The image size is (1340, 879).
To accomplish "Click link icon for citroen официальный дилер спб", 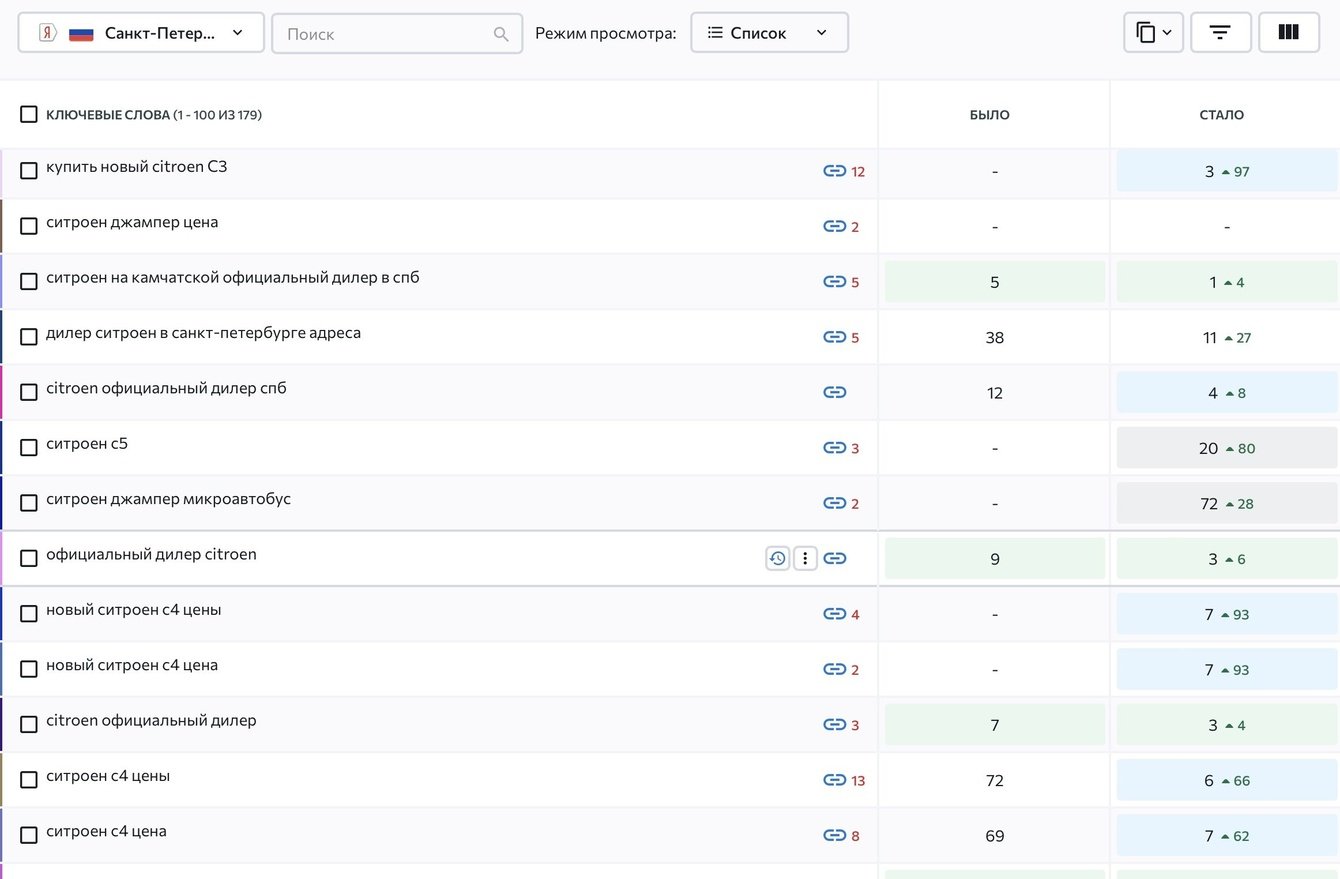I will [x=834, y=392].
